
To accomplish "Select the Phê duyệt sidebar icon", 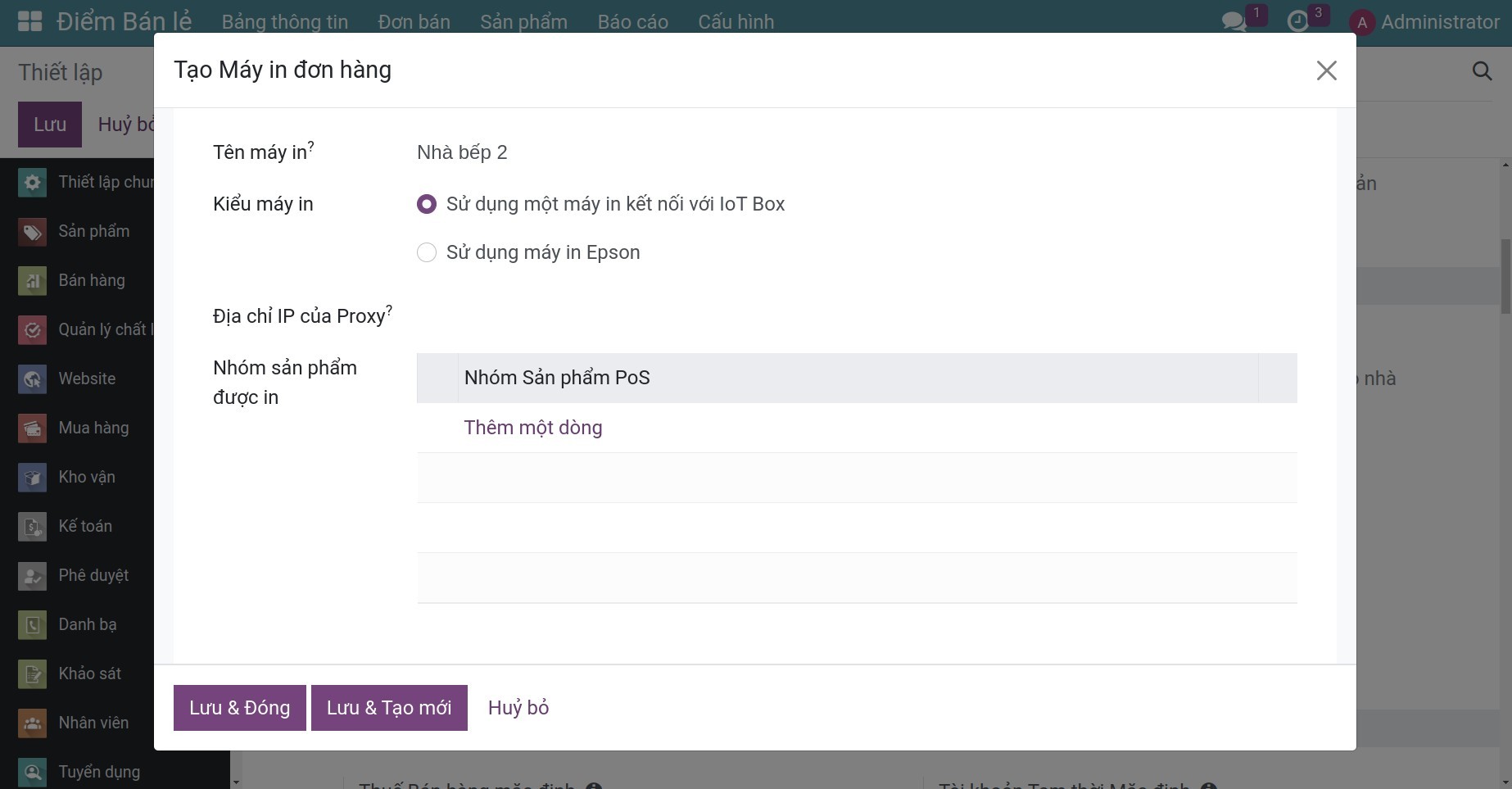I will (32, 575).
